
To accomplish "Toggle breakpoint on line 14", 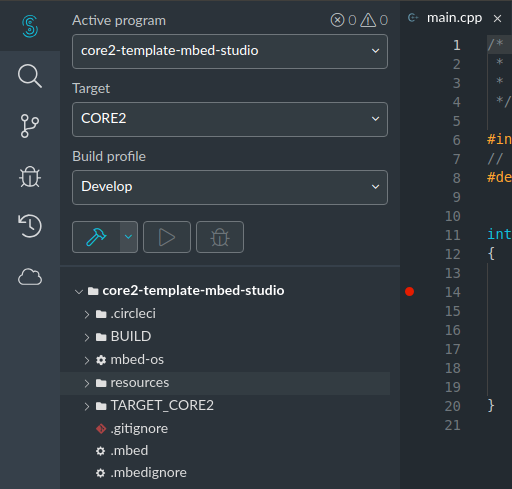I will [409, 292].
